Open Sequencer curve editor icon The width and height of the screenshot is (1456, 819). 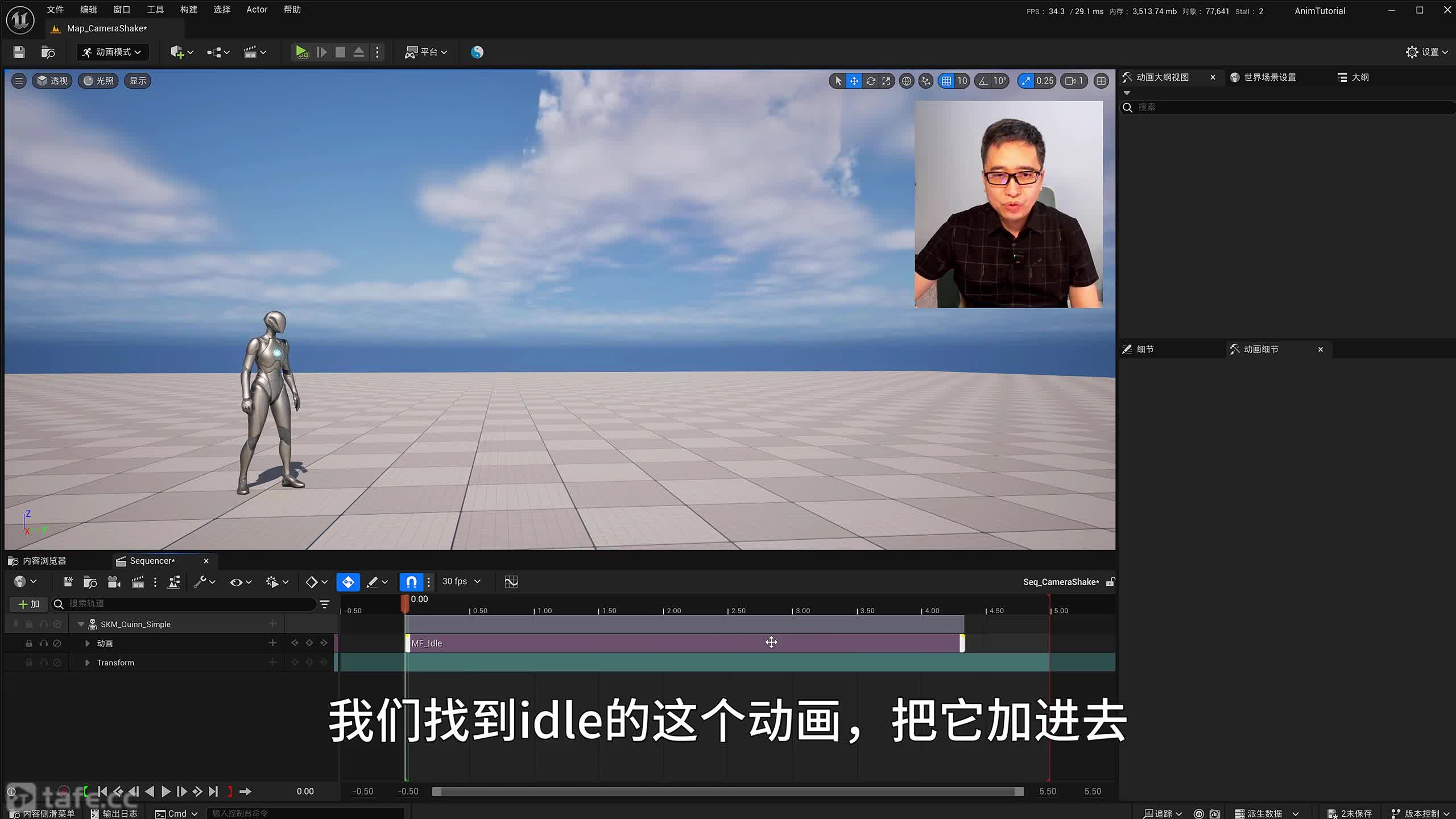click(x=511, y=581)
